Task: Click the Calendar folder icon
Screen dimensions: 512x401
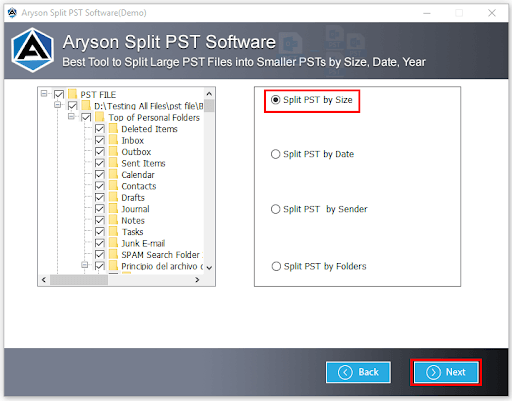Action: point(114,174)
